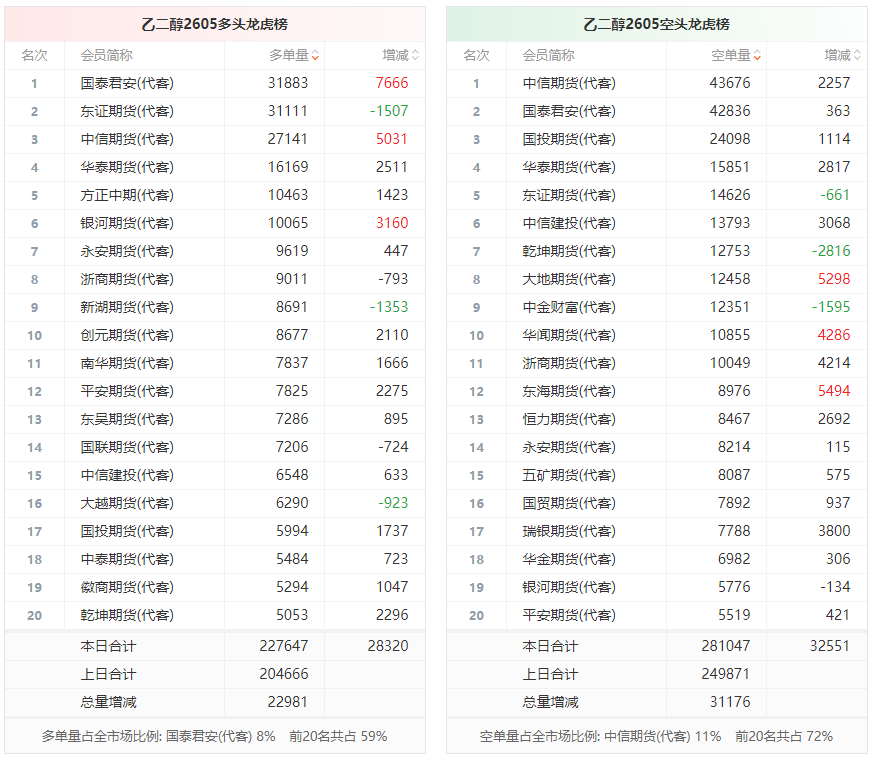Click 五矿期货(代客) member name
The width and height of the screenshot is (873, 759).
569,475
